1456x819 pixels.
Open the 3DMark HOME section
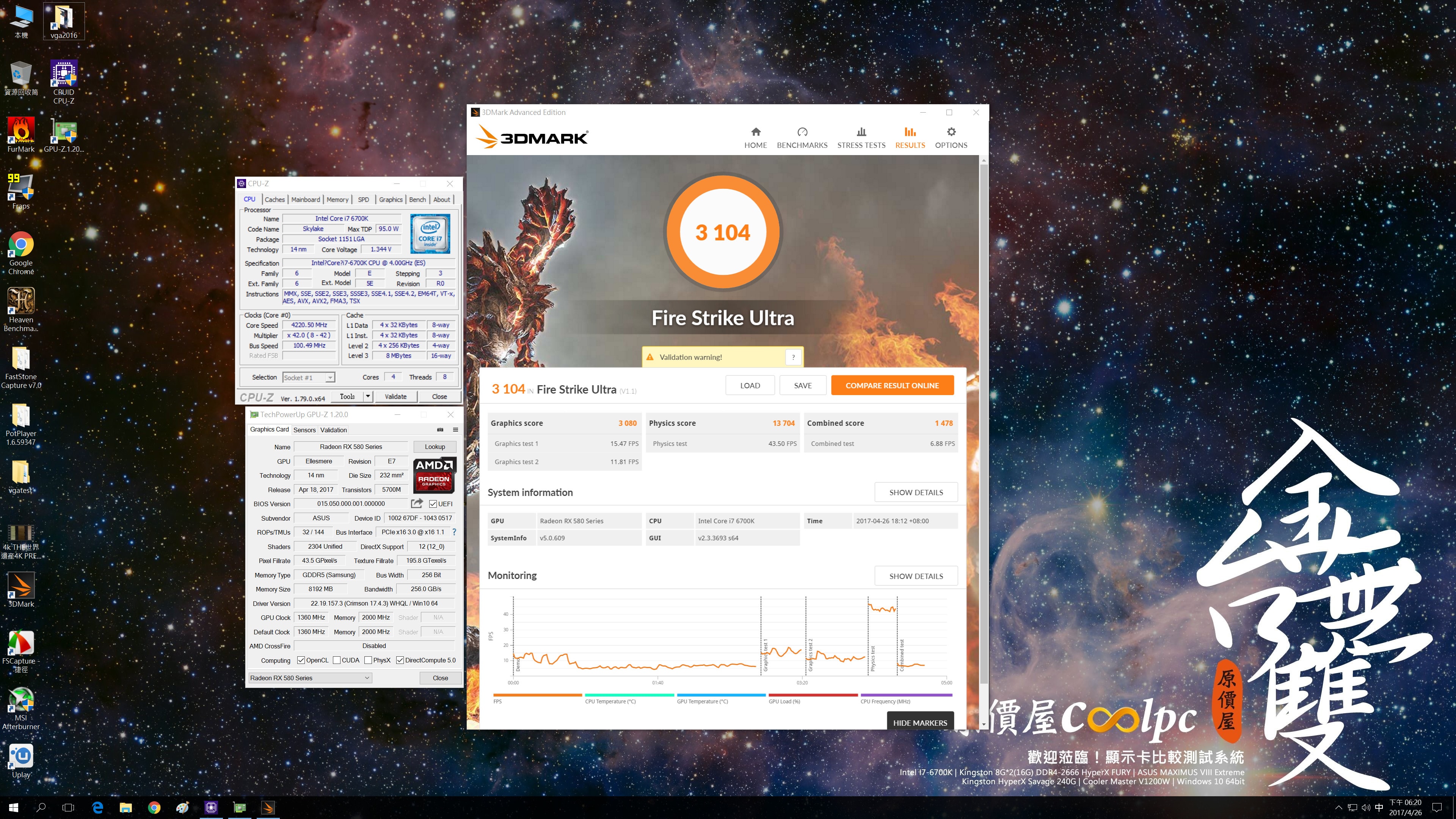click(755, 138)
